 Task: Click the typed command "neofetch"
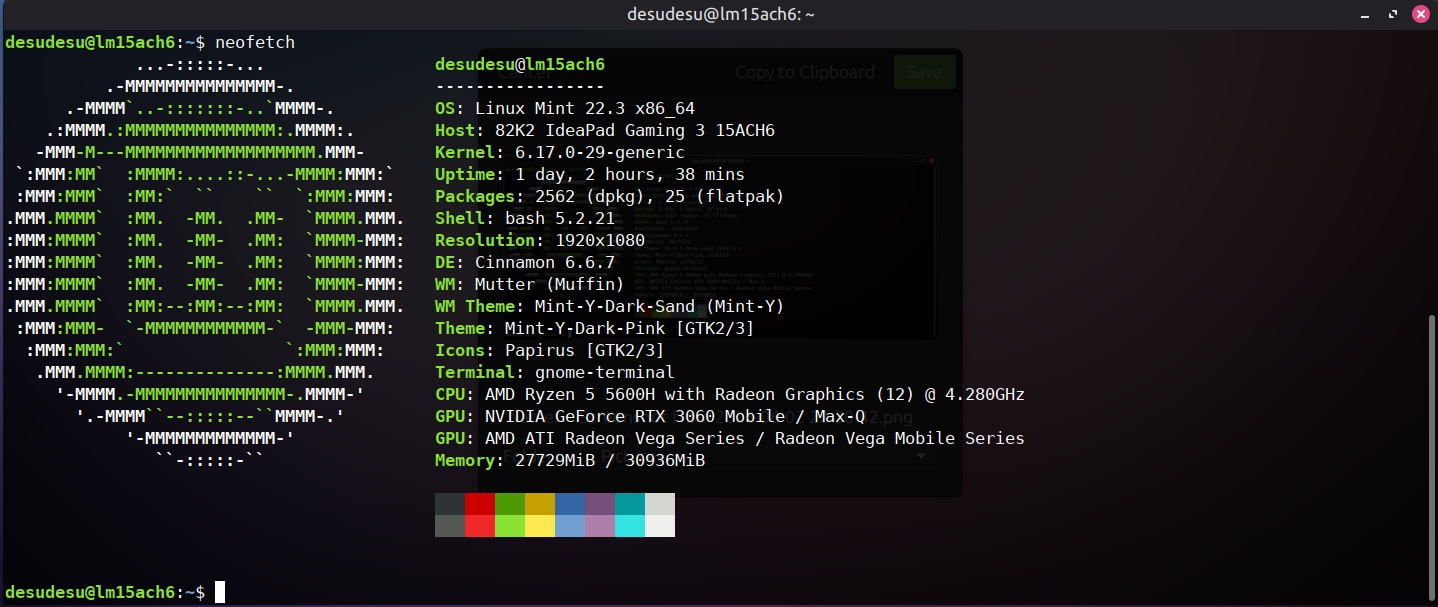coord(255,43)
